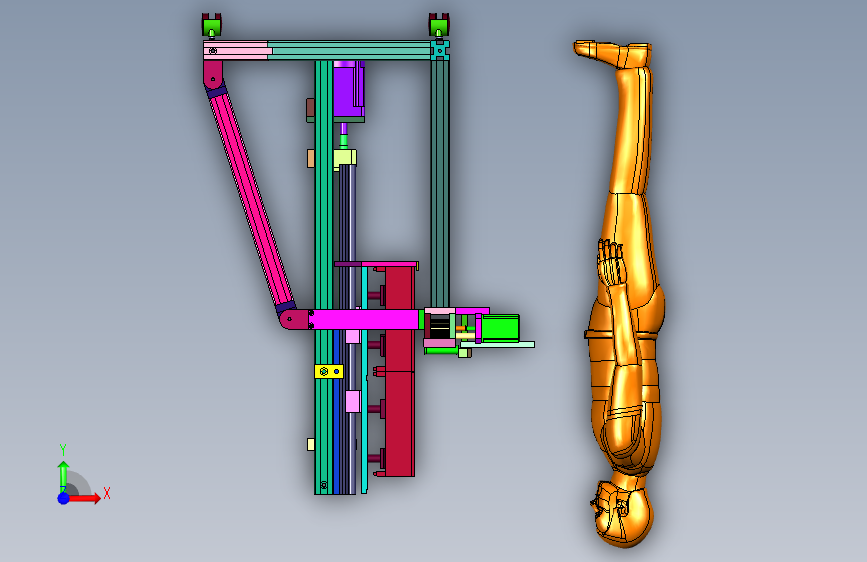Screen dimensions: 867x562
Task: Select the diagonal pink support strut
Action: tap(251, 200)
